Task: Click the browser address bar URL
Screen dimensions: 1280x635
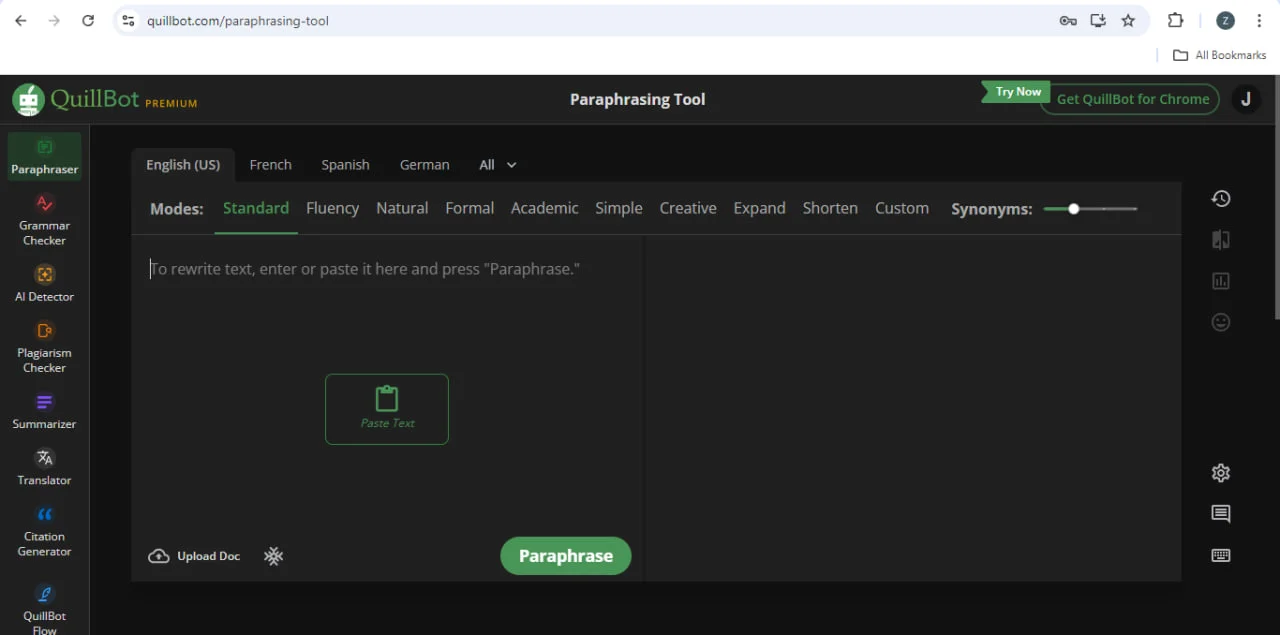Action: (x=238, y=20)
